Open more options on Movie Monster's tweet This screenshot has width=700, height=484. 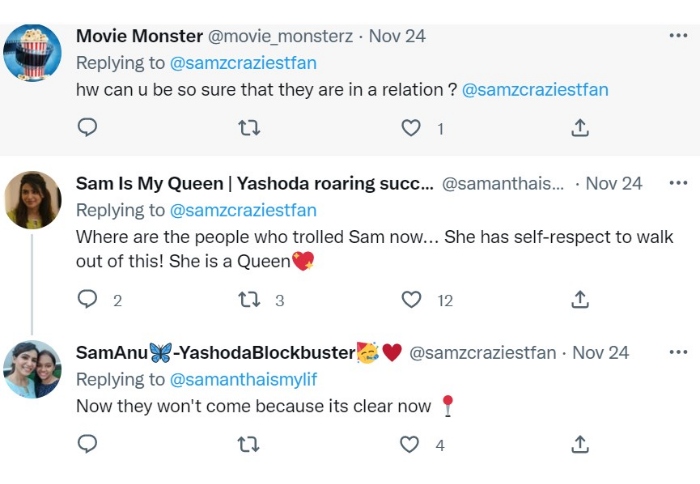point(678,35)
